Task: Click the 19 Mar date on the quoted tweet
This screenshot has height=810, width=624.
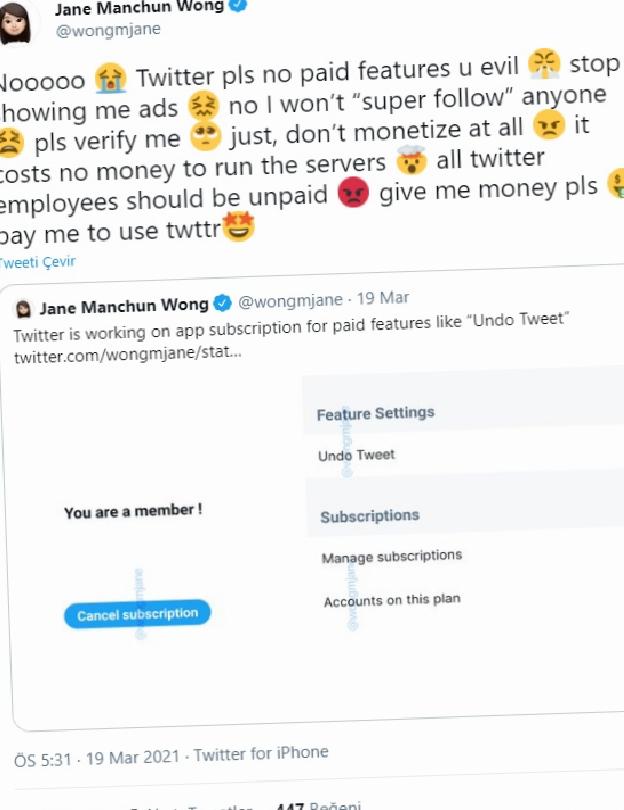Action: click(383, 298)
